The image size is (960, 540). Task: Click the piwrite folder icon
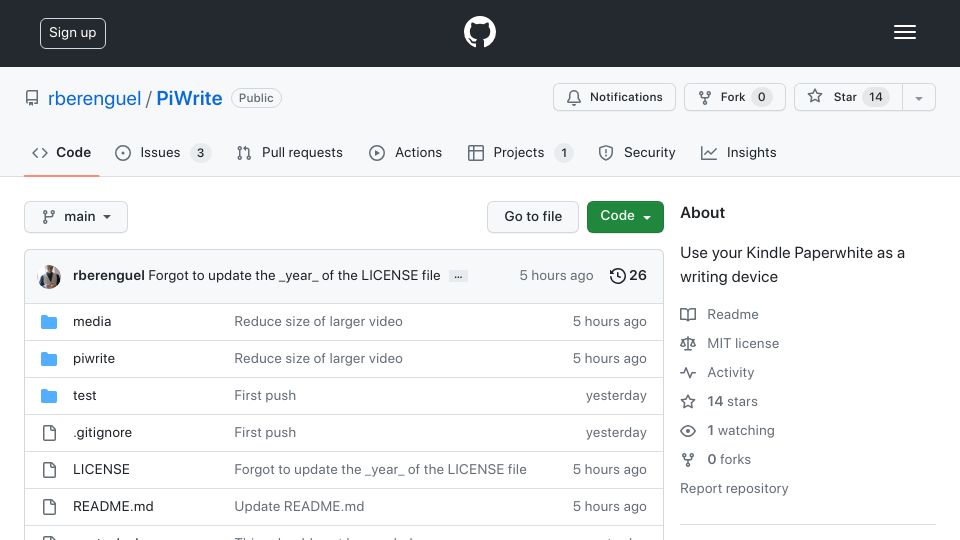point(49,359)
